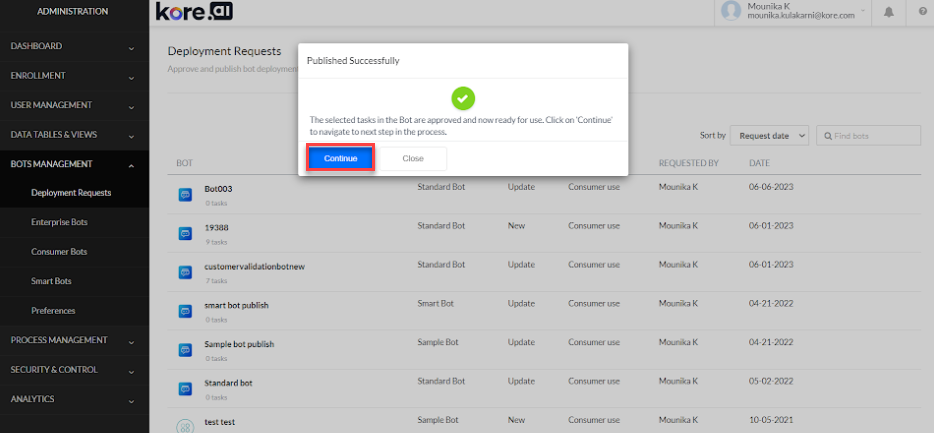Expand the Dashboard sidebar section
The height and width of the screenshot is (433, 934).
click(74, 46)
